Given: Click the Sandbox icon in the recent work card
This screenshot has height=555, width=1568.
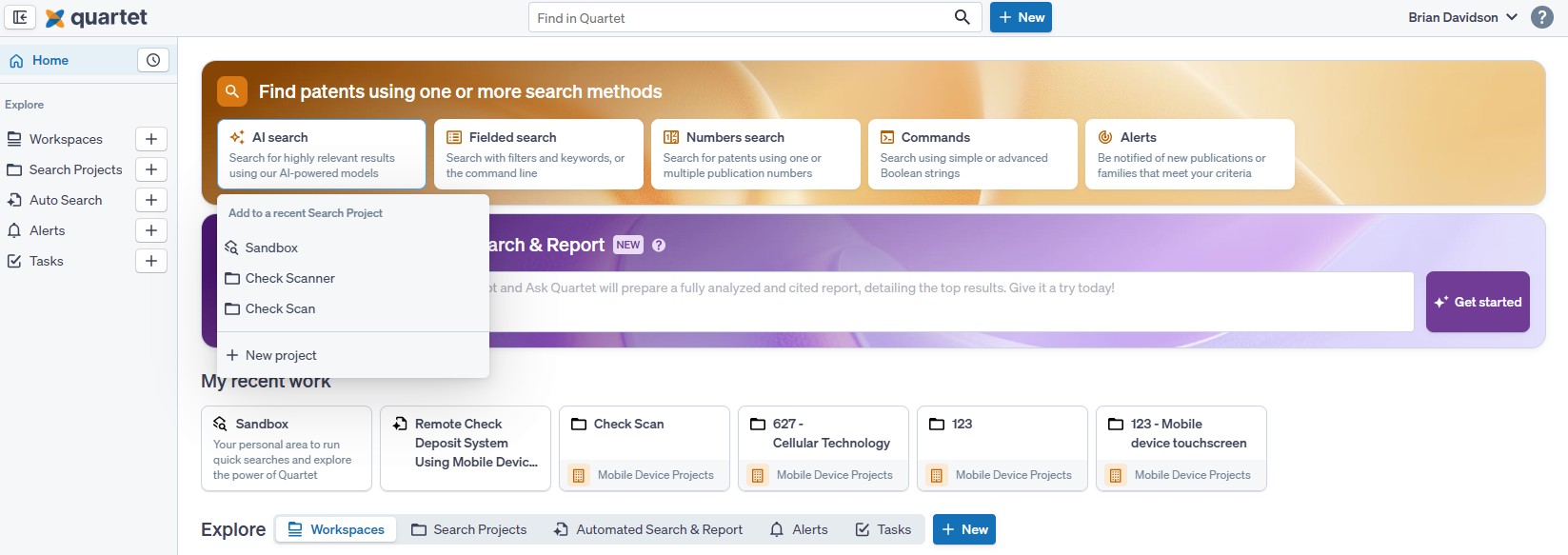Looking at the screenshot, I should 220,424.
